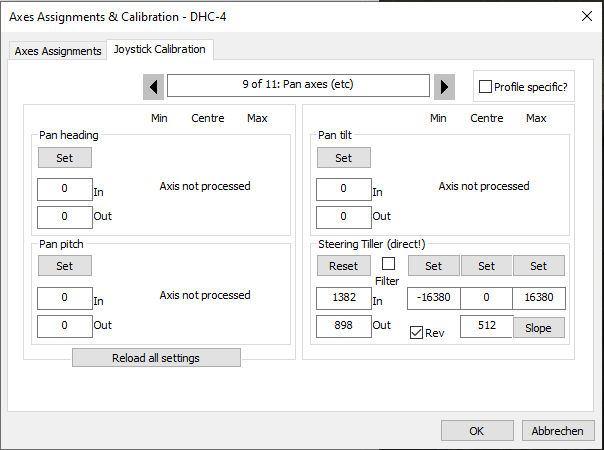Viewport: 604px width, 450px height.
Task: Enable the Profile specific checkbox
Action: coord(486,87)
